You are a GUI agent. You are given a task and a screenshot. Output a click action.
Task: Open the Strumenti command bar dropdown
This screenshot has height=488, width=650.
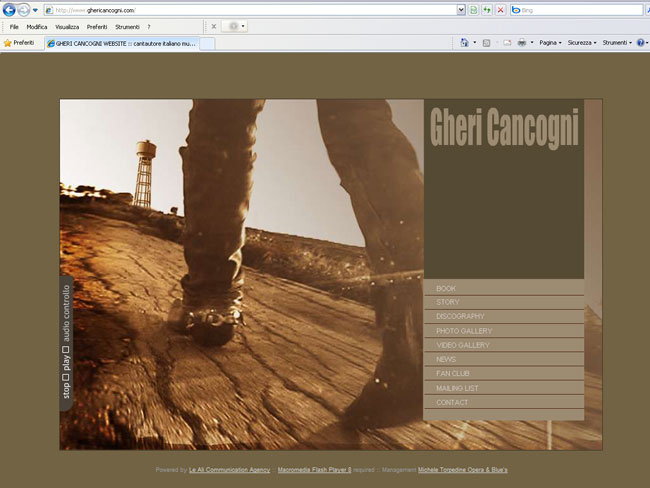[617, 43]
